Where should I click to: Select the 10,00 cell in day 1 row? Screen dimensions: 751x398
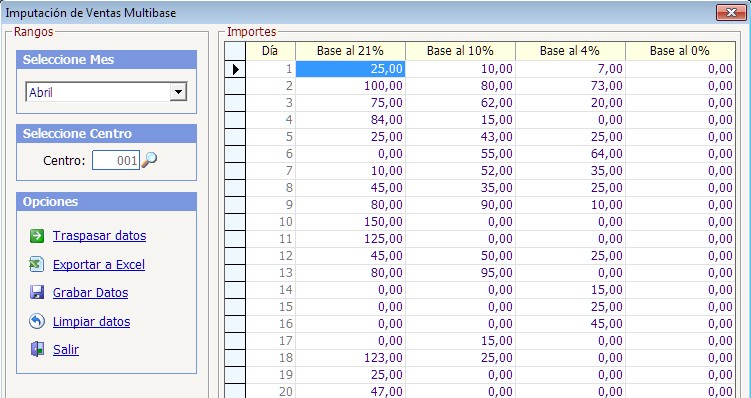460,69
